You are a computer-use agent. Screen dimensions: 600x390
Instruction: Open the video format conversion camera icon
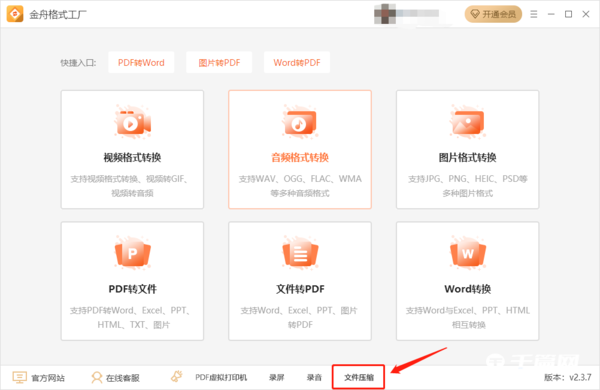click(x=132, y=122)
